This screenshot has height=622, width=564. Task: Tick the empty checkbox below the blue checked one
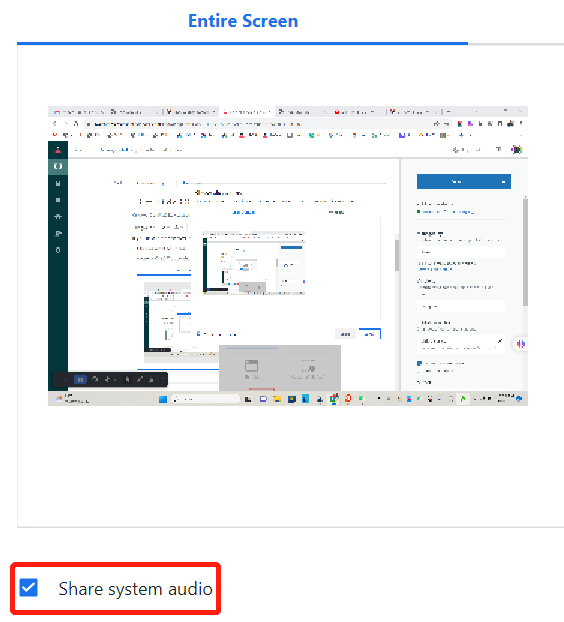[x=419, y=371]
